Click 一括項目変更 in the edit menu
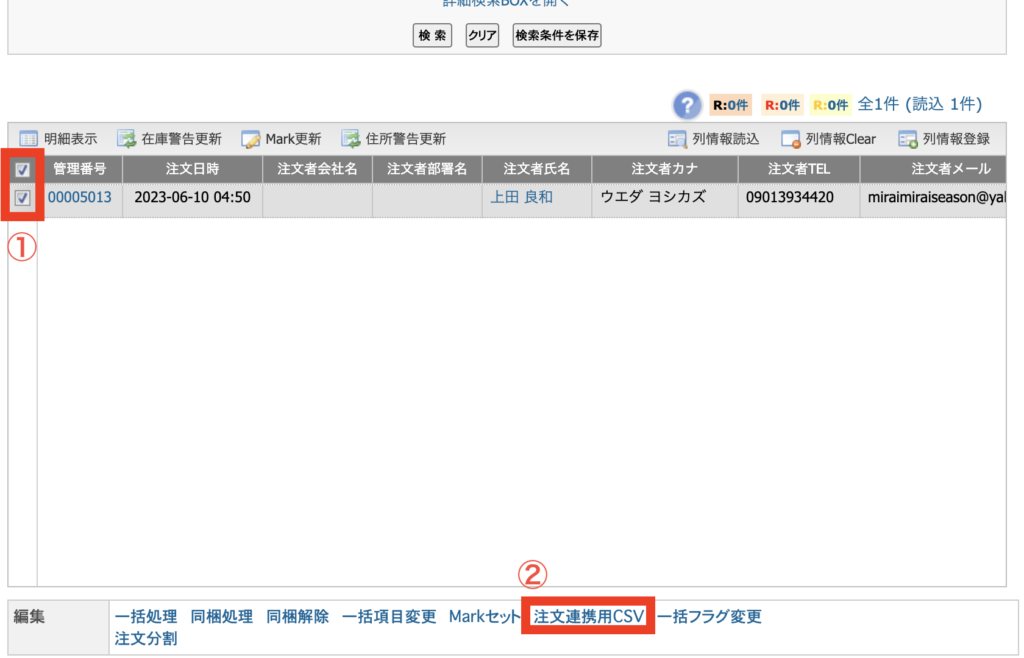This screenshot has height=658, width=1024. click(389, 616)
